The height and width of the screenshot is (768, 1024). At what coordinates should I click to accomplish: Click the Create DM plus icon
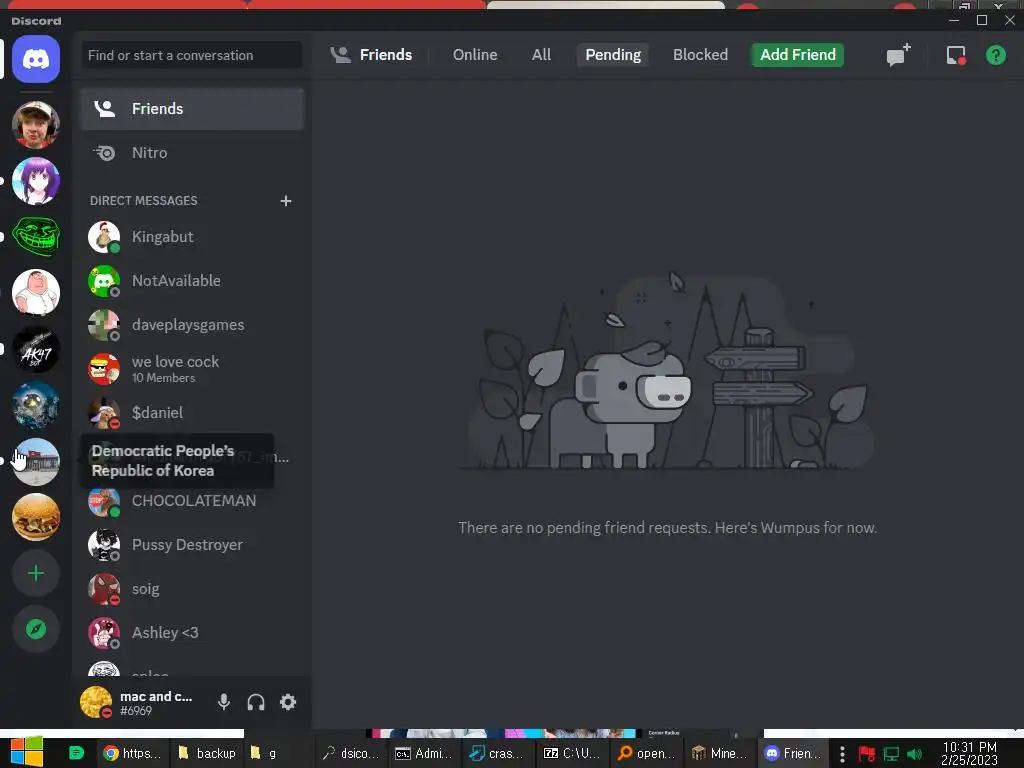click(285, 200)
